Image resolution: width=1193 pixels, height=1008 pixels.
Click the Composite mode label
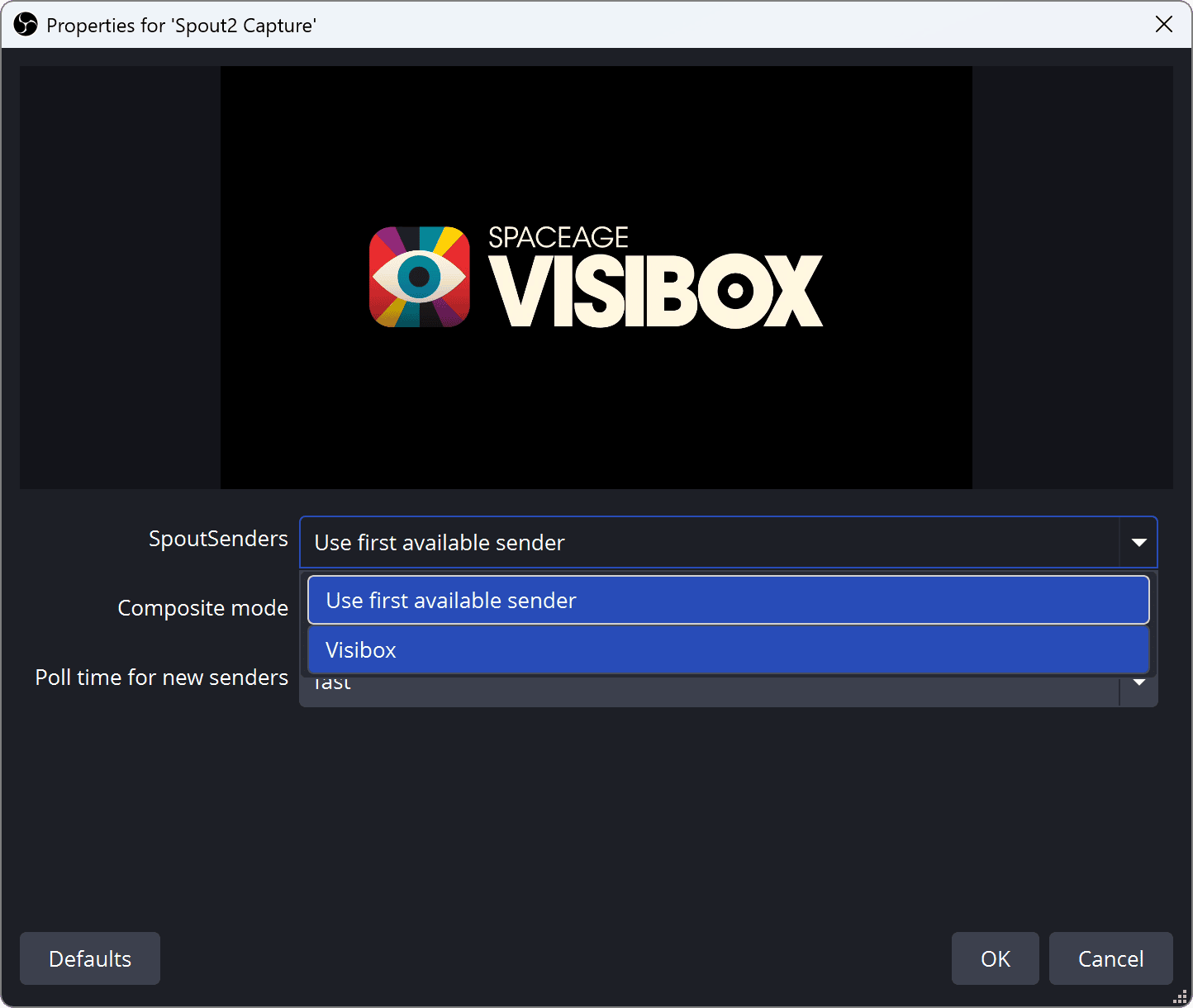click(203, 608)
